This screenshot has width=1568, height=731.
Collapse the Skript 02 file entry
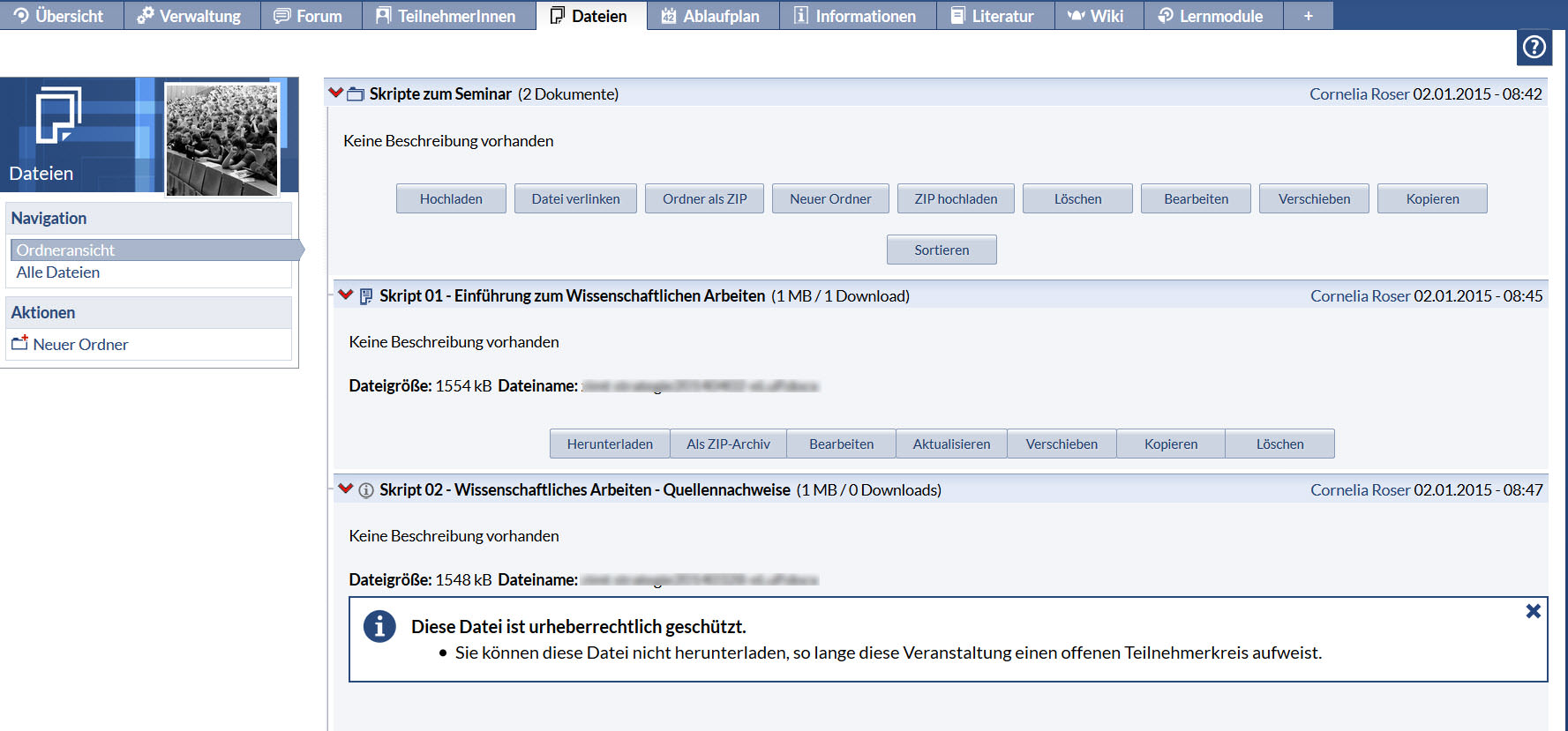click(x=345, y=489)
